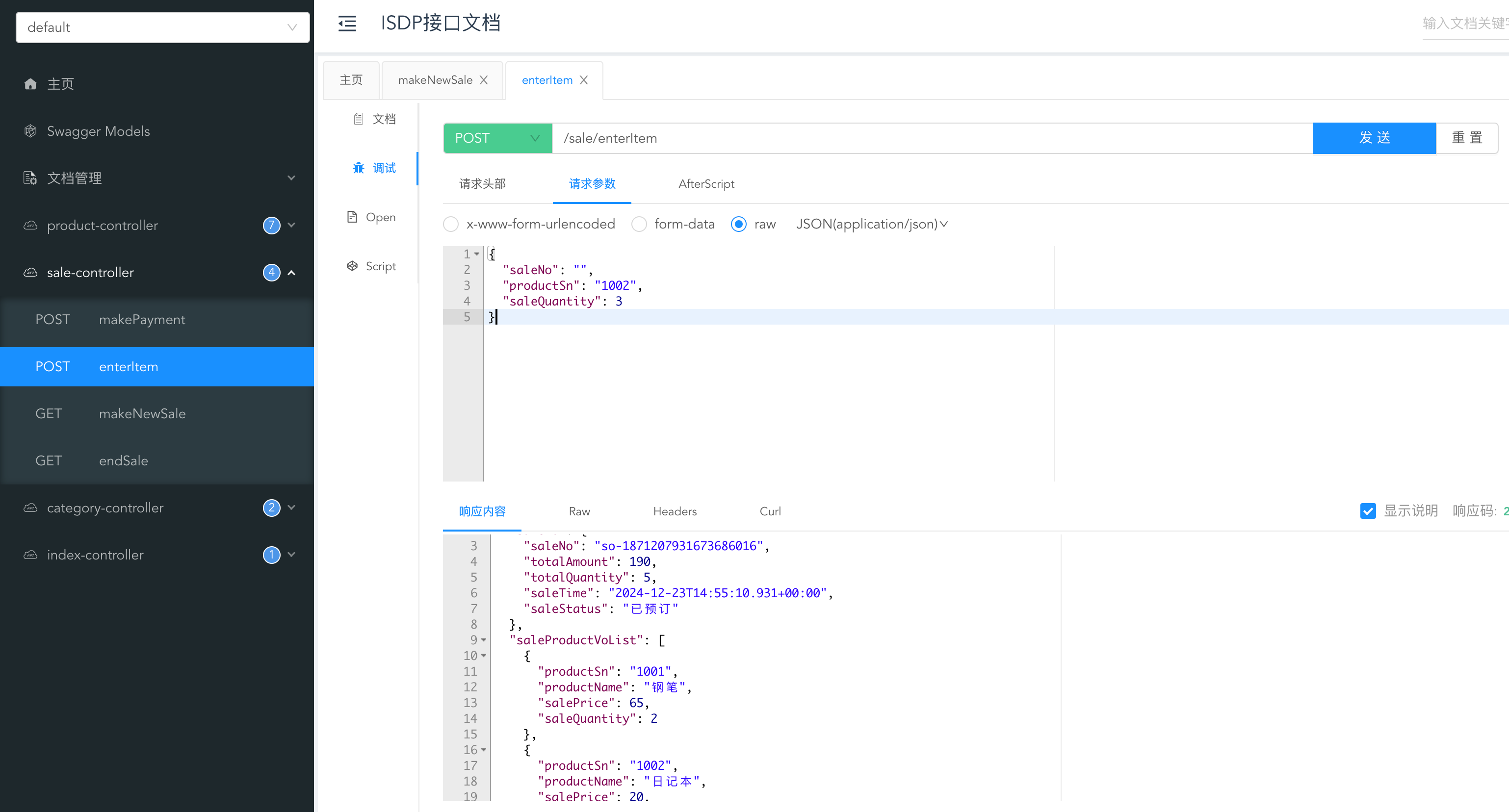Expand 文档管理 menu chevron
Viewport: 1509px width, 812px height.
291,178
